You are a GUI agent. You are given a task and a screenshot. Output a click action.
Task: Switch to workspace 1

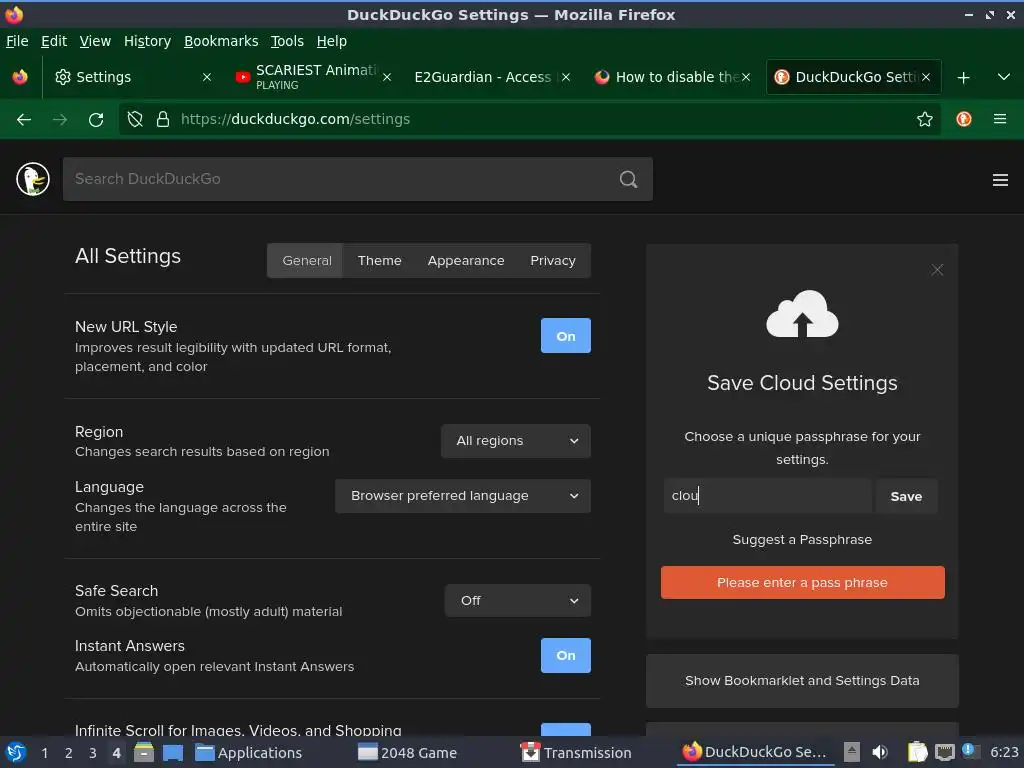(x=44, y=753)
